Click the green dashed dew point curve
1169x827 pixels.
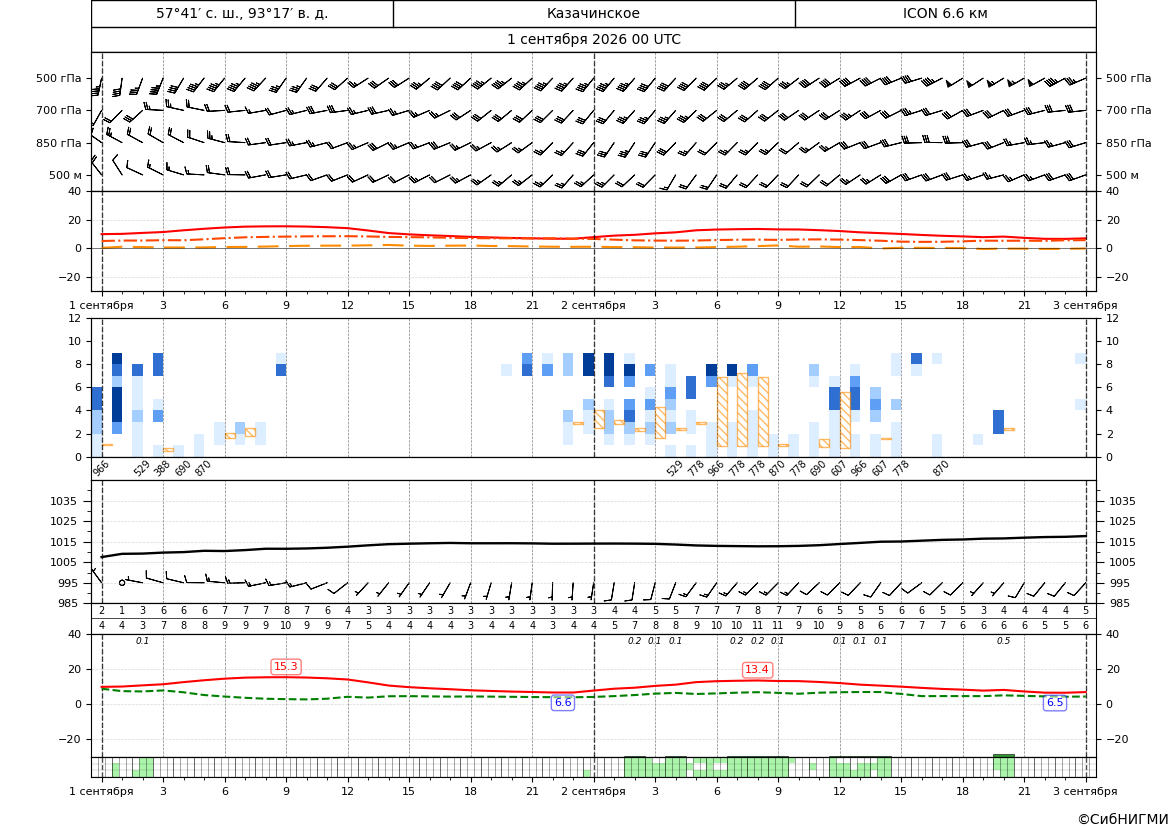point(593,695)
